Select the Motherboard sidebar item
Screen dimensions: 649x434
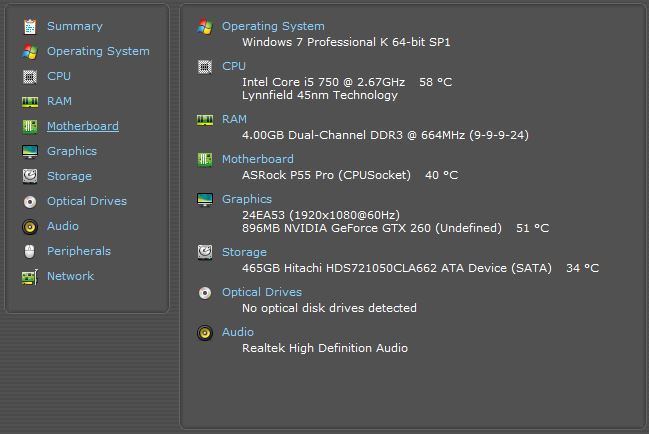click(82, 126)
